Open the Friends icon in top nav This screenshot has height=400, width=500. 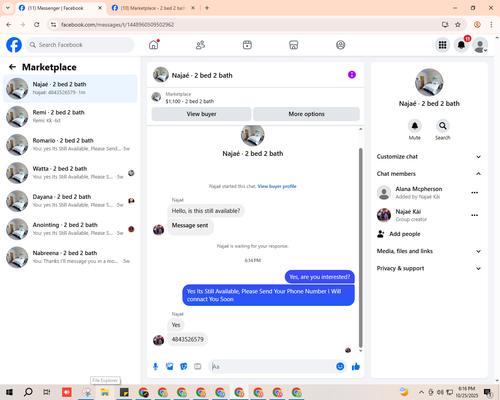(x=200, y=45)
